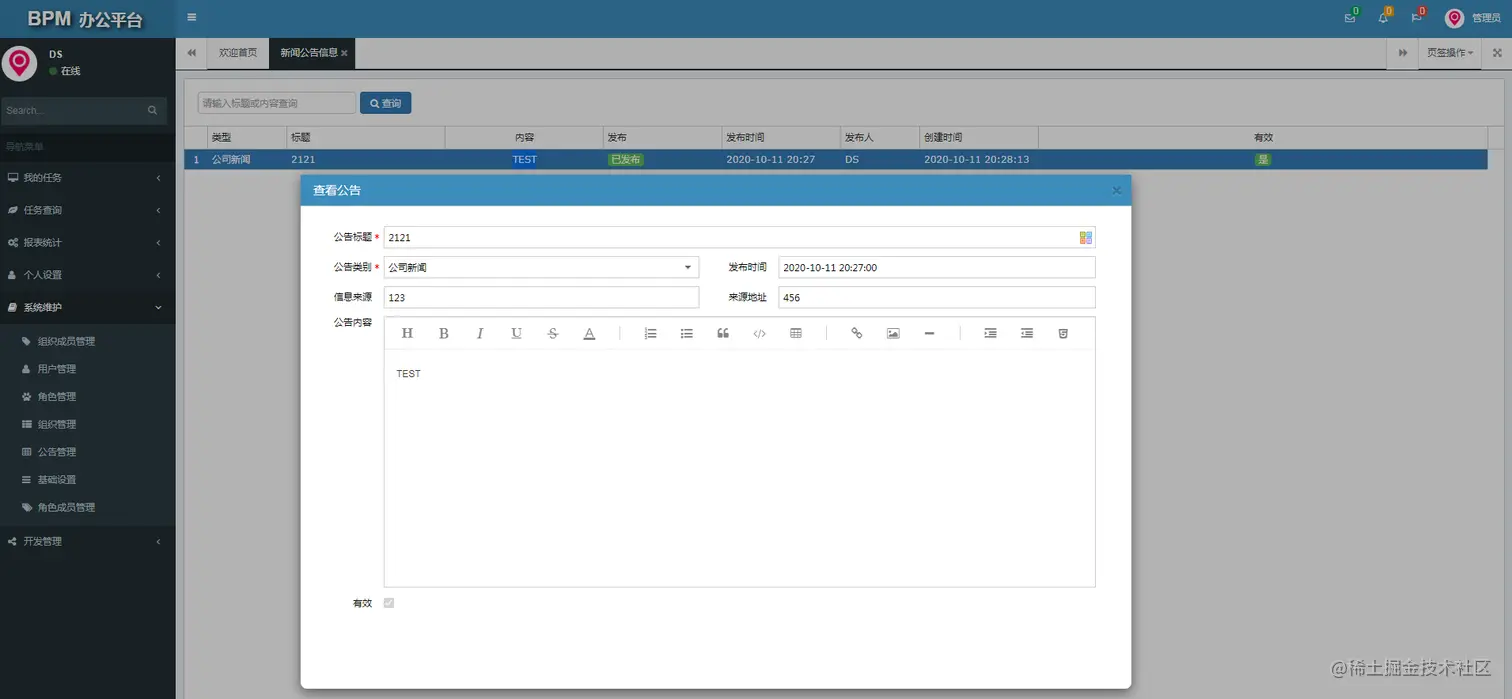Apply underline formatting in editor toolbar
The height and width of the screenshot is (699, 1512).
click(x=516, y=333)
